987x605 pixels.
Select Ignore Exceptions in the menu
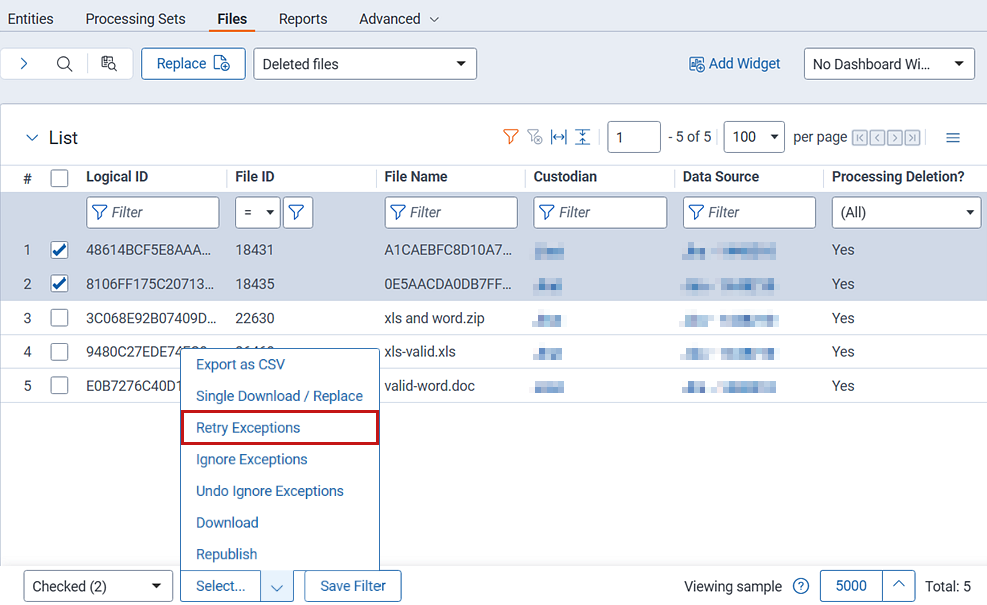click(252, 460)
